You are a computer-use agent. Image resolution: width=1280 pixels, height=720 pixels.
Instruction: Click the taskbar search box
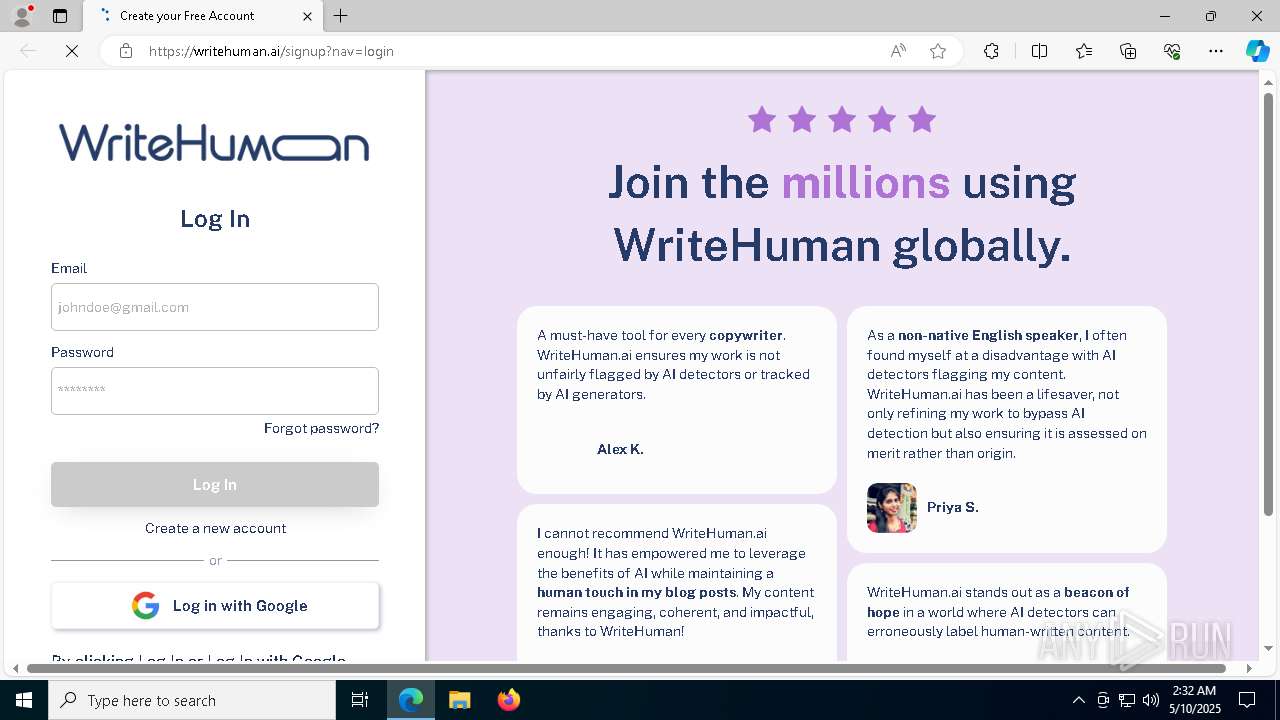(x=192, y=700)
